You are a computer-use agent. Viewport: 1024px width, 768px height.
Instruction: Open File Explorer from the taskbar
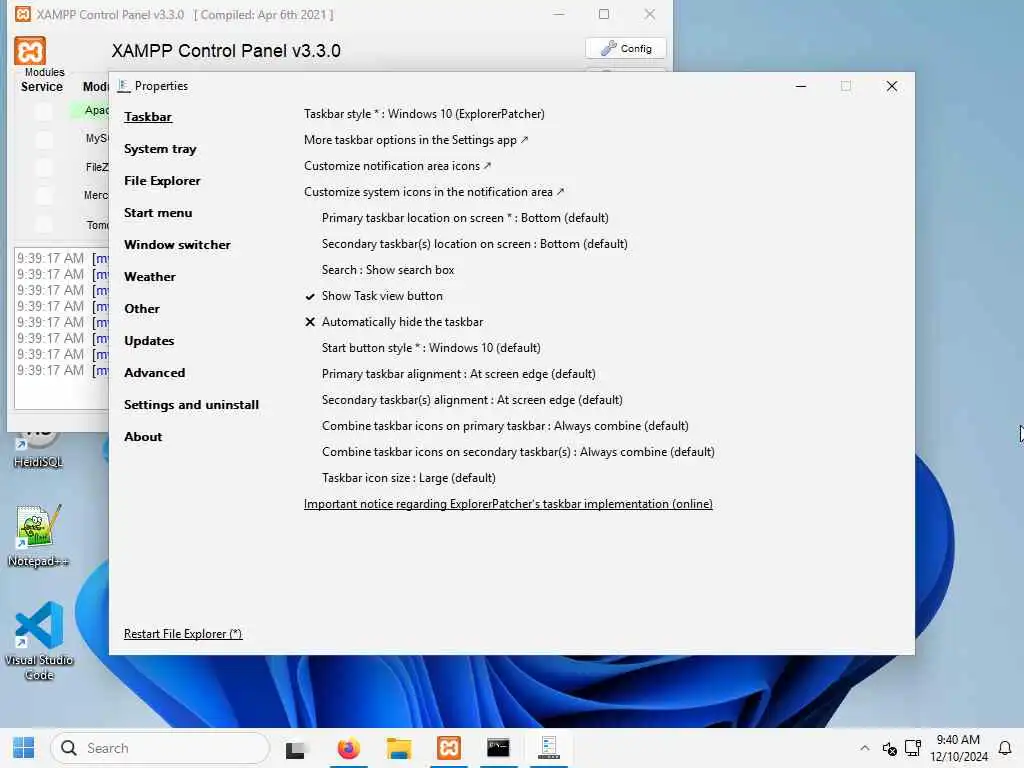tap(398, 748)
